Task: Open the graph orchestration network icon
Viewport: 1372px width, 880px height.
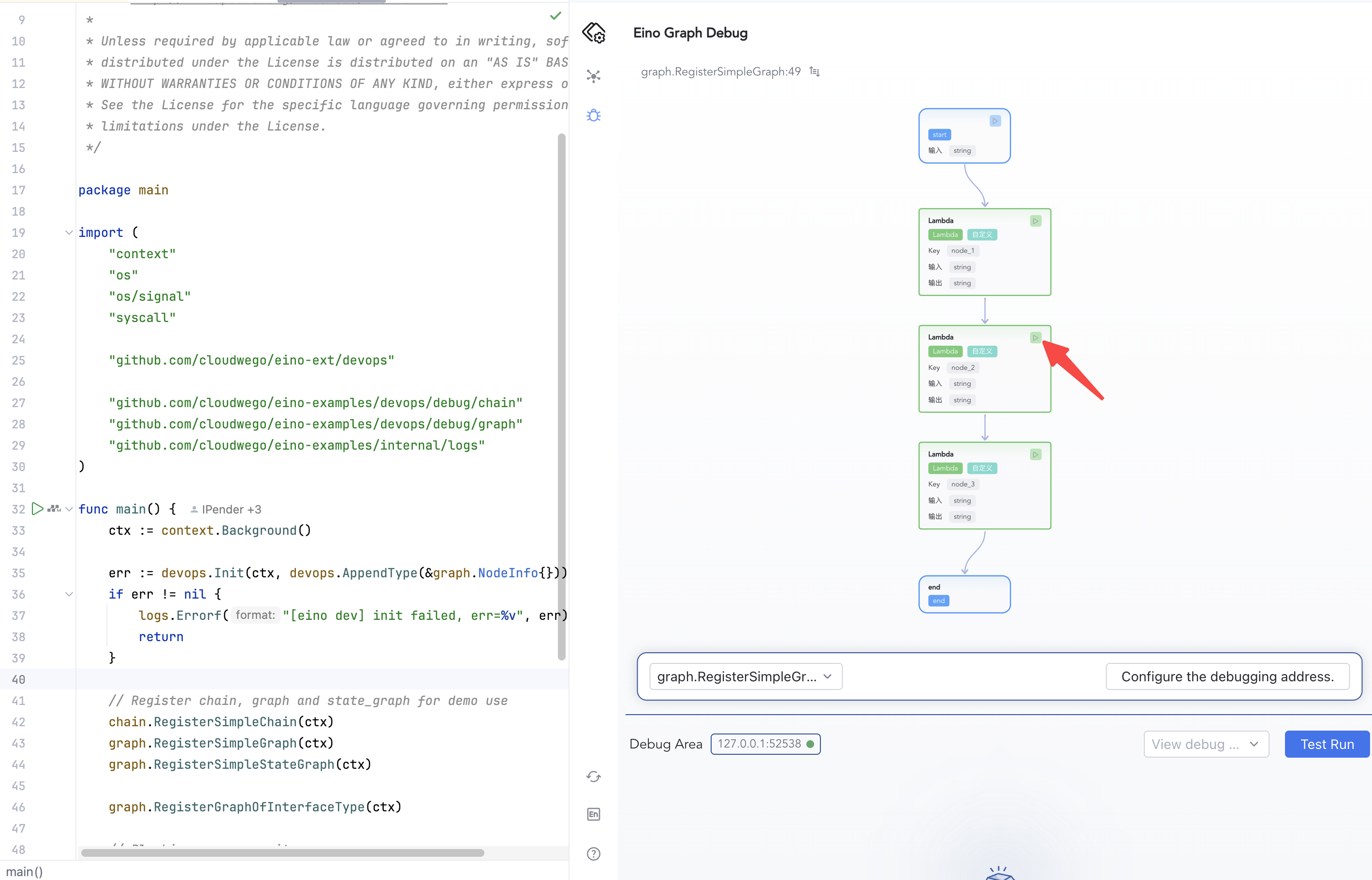Action: pos(594,76)
